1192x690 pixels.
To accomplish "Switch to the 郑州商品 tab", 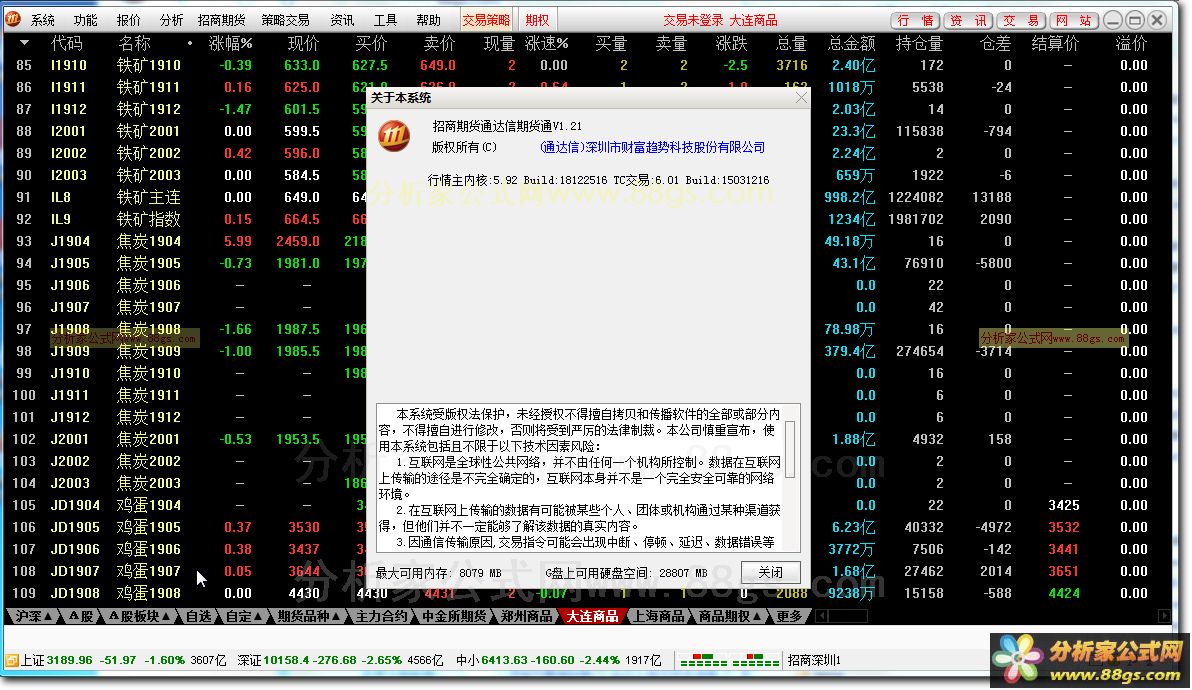I will 526,616.
